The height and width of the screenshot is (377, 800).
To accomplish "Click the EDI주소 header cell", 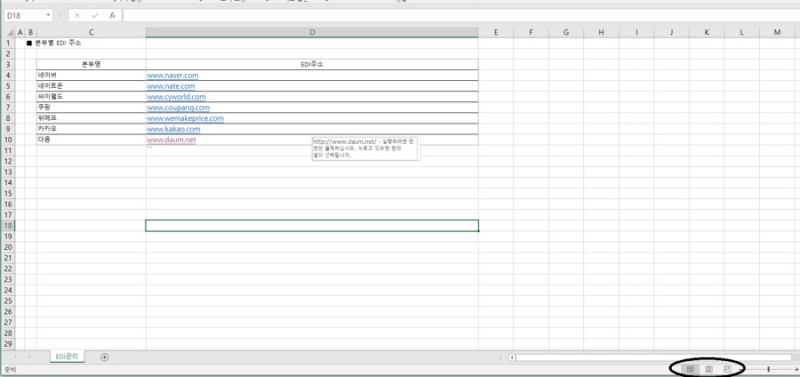I will (312, 64).
